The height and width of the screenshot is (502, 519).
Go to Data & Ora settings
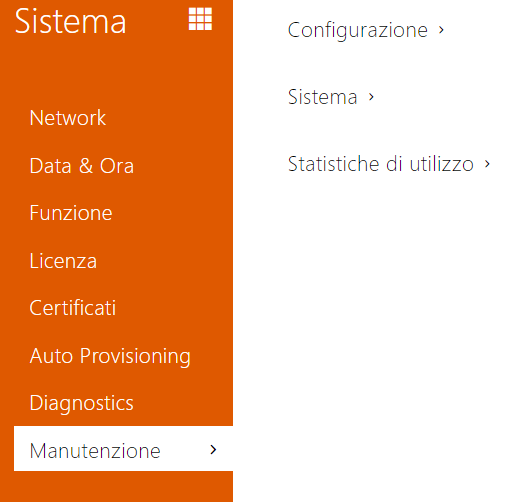(x=82, y=166)
